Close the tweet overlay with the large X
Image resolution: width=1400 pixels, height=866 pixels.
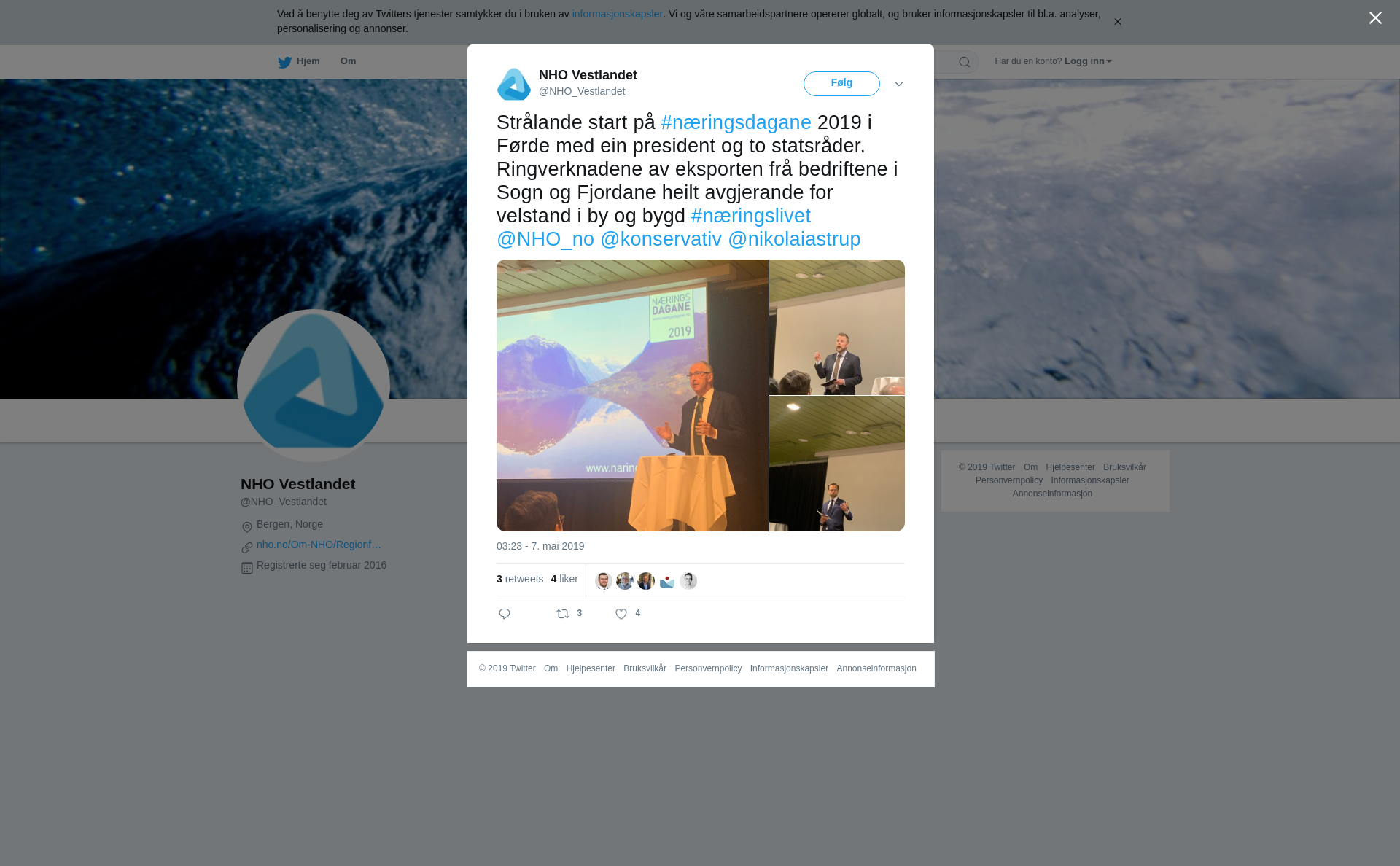tap(1375, 17)
